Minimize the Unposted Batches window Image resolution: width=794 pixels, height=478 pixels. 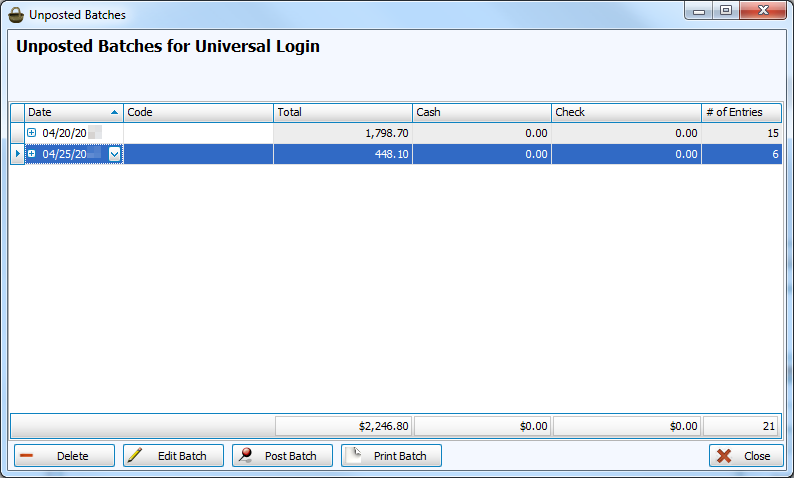coord(698,11)
